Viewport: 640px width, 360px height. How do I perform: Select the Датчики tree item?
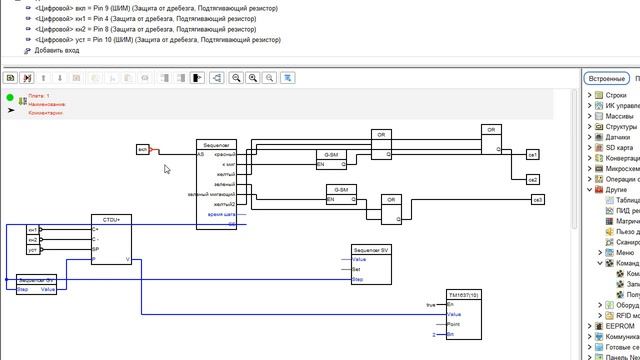pos(618,137)
